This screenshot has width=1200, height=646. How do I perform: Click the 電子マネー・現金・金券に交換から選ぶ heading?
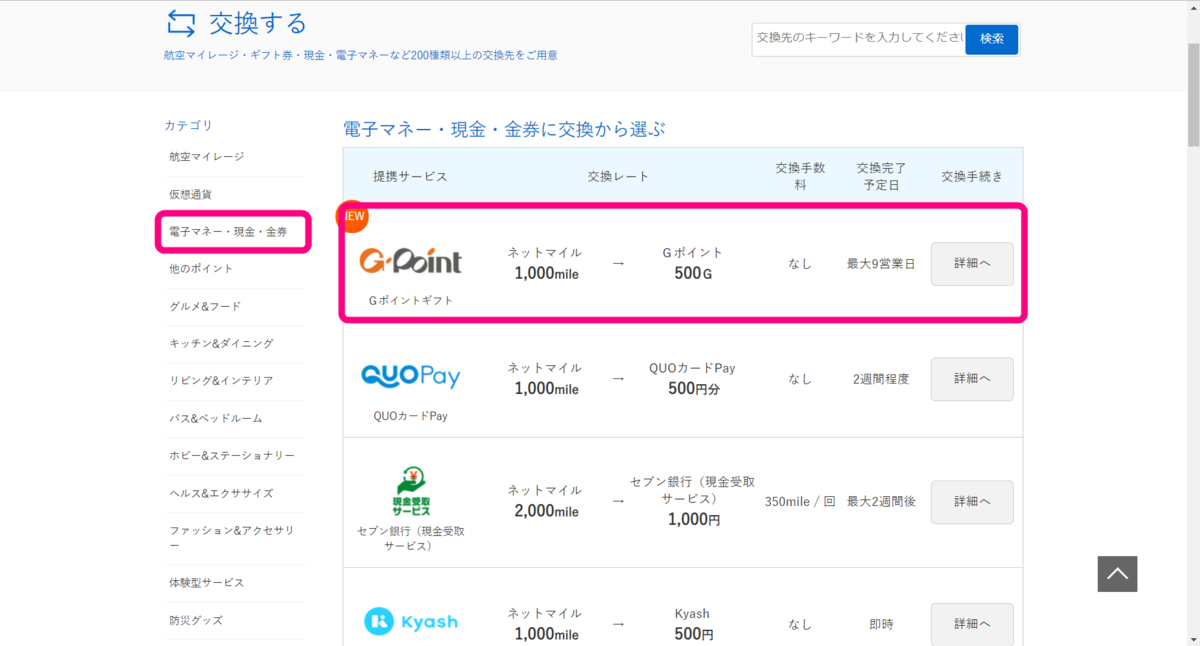[x=504, y=129]
